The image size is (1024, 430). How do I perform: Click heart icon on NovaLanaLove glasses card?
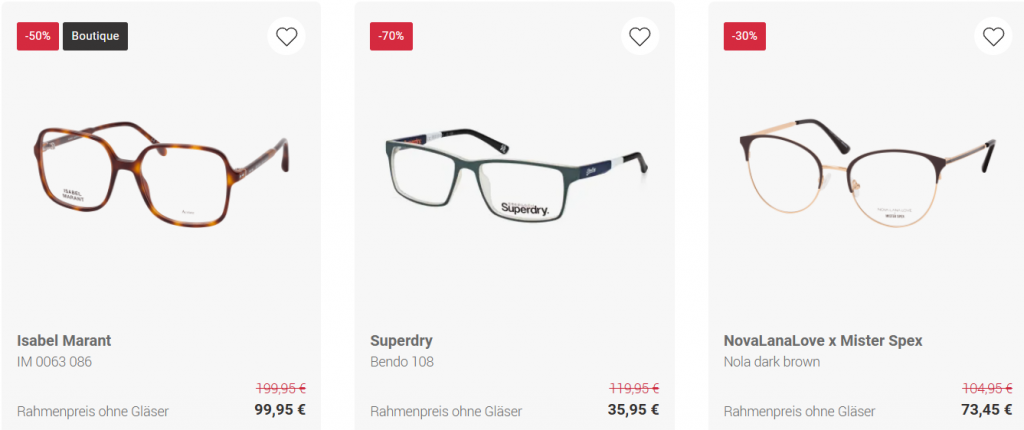[x=993, y=37]
